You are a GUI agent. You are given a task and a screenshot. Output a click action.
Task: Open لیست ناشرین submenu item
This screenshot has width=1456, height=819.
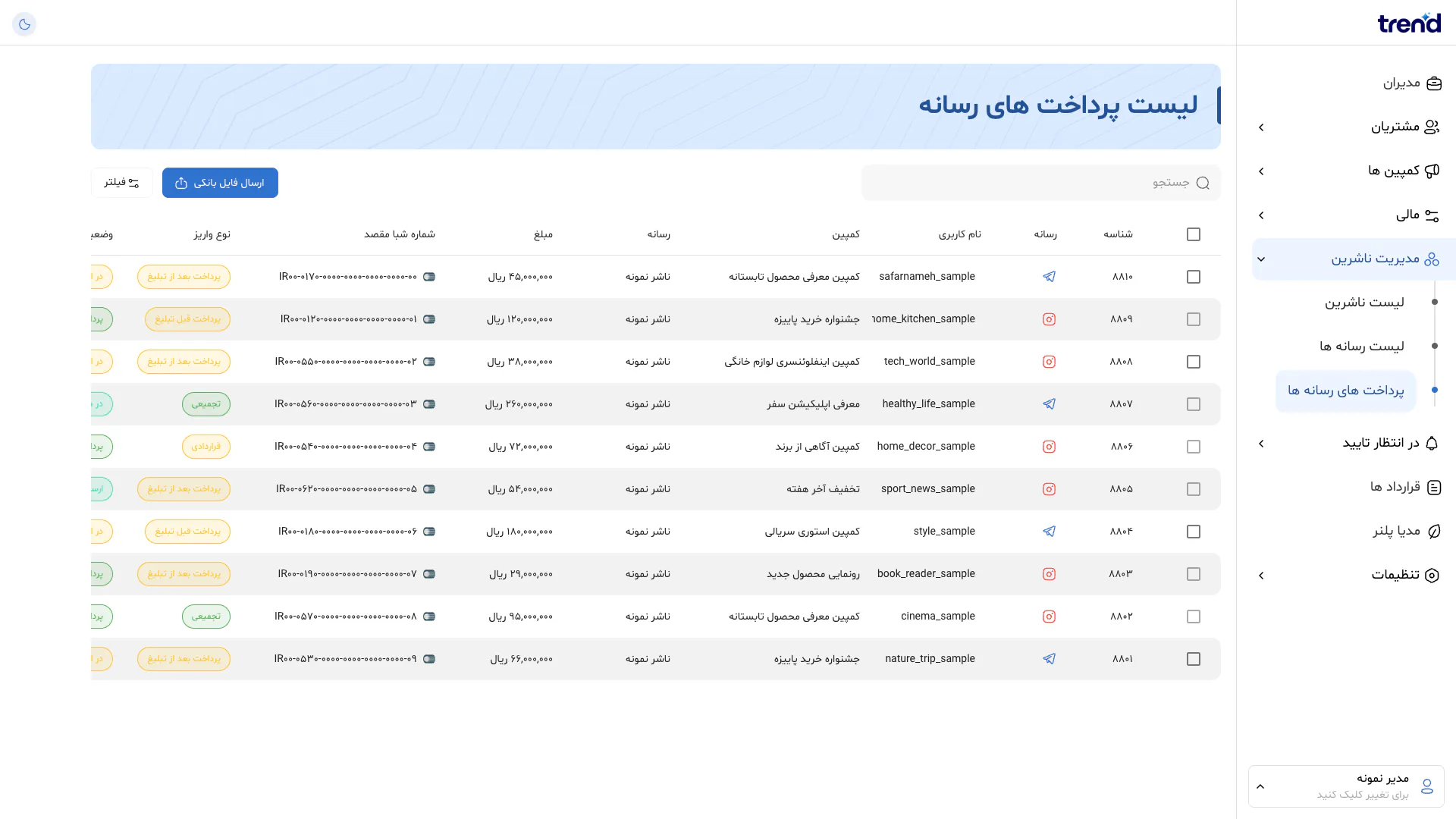(x=1364, y=303)
